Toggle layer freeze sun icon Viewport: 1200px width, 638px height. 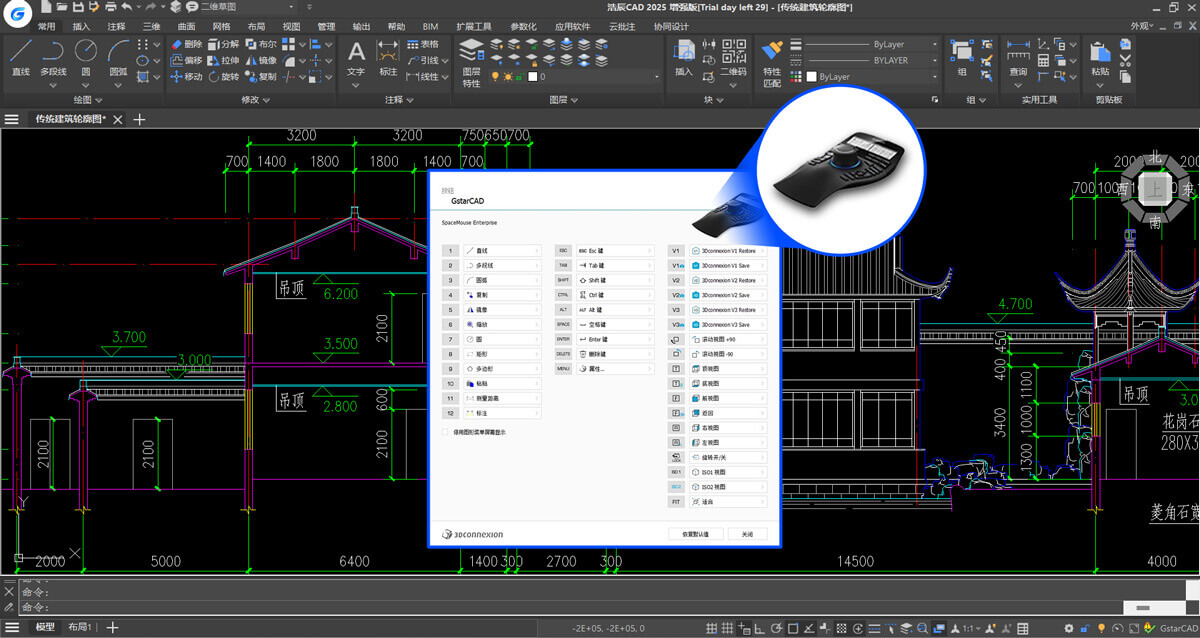point(507,77)
